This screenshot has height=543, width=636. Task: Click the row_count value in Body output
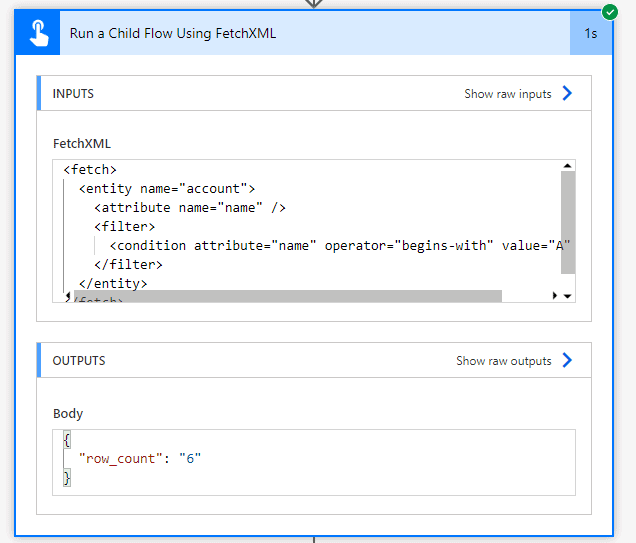(x=190, y=459)
